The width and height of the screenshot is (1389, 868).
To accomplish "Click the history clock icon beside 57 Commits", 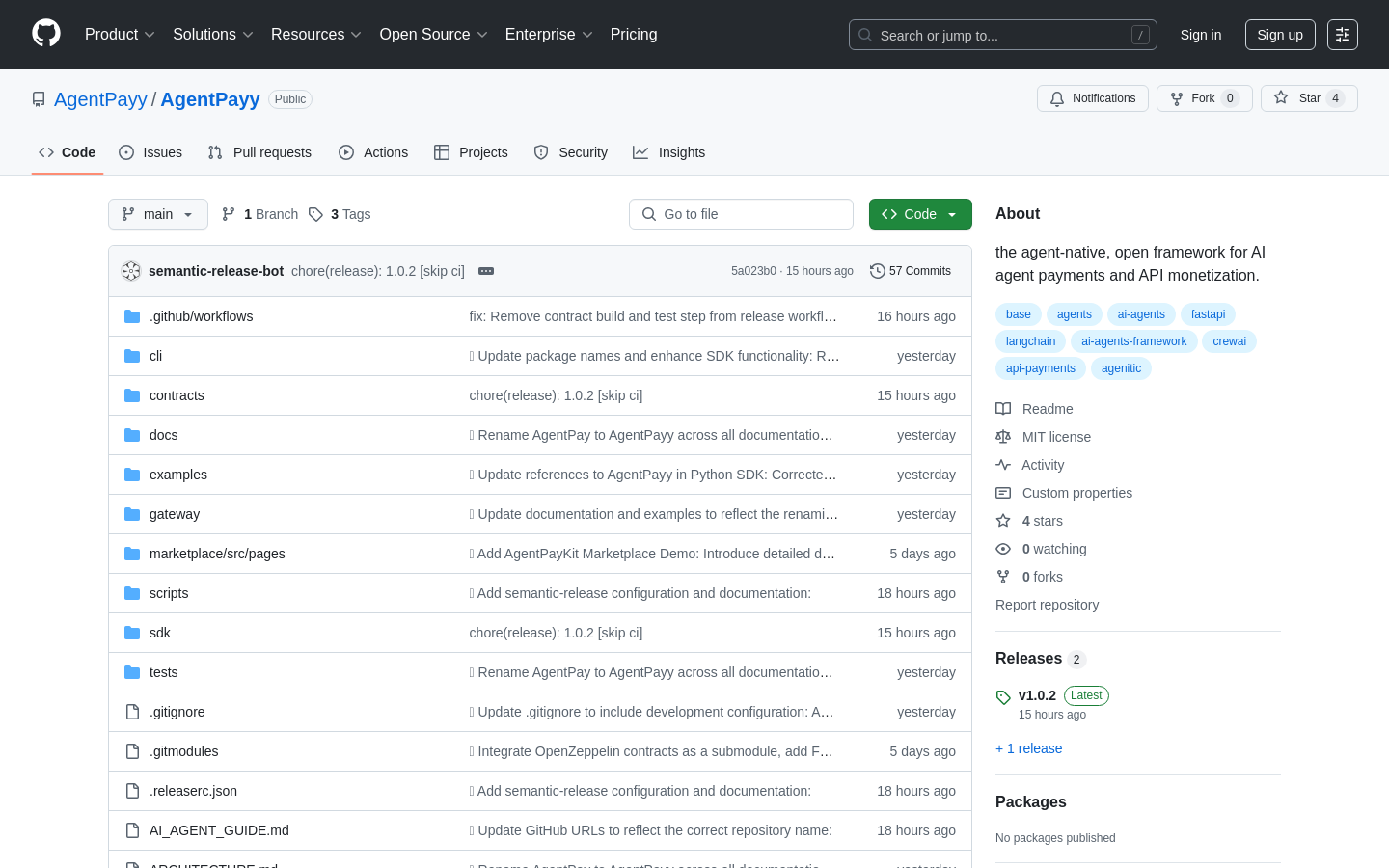I will (878, 271).
